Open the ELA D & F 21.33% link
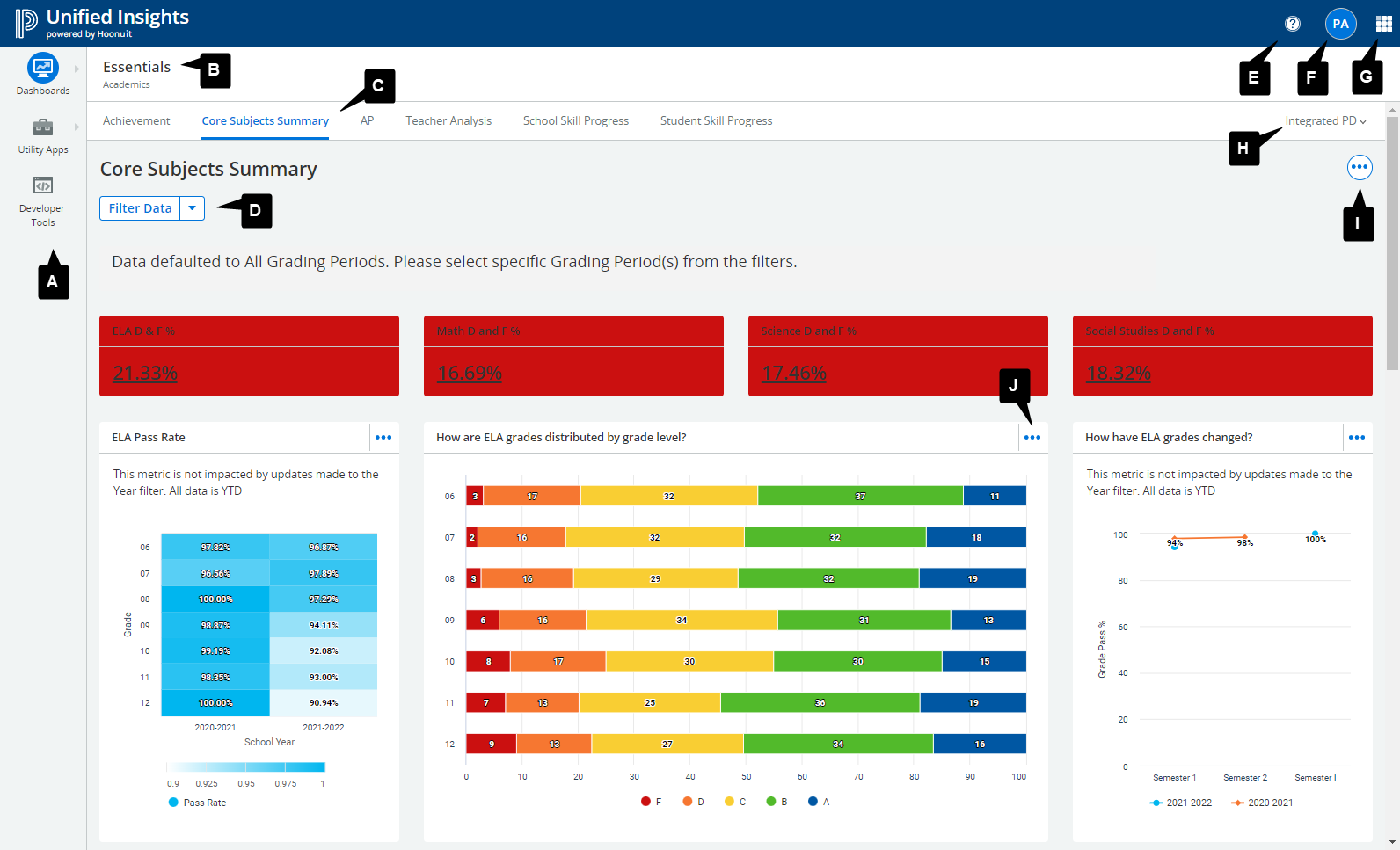The image size is (1400, 850). [x=145, y=373]
